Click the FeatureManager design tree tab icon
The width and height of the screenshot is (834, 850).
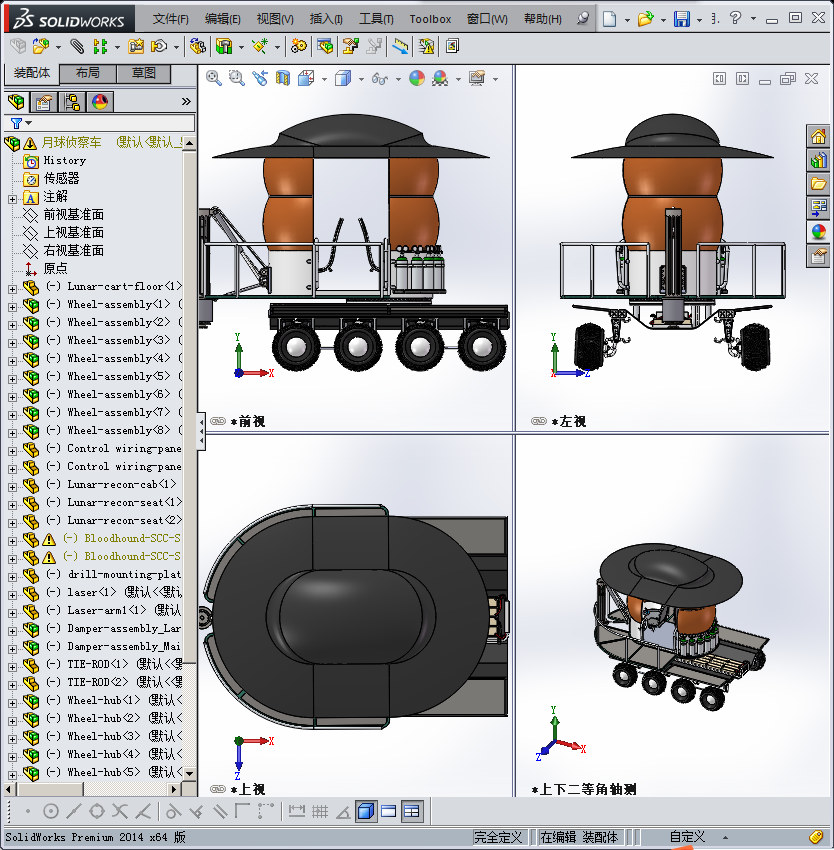tap(16, 101)
